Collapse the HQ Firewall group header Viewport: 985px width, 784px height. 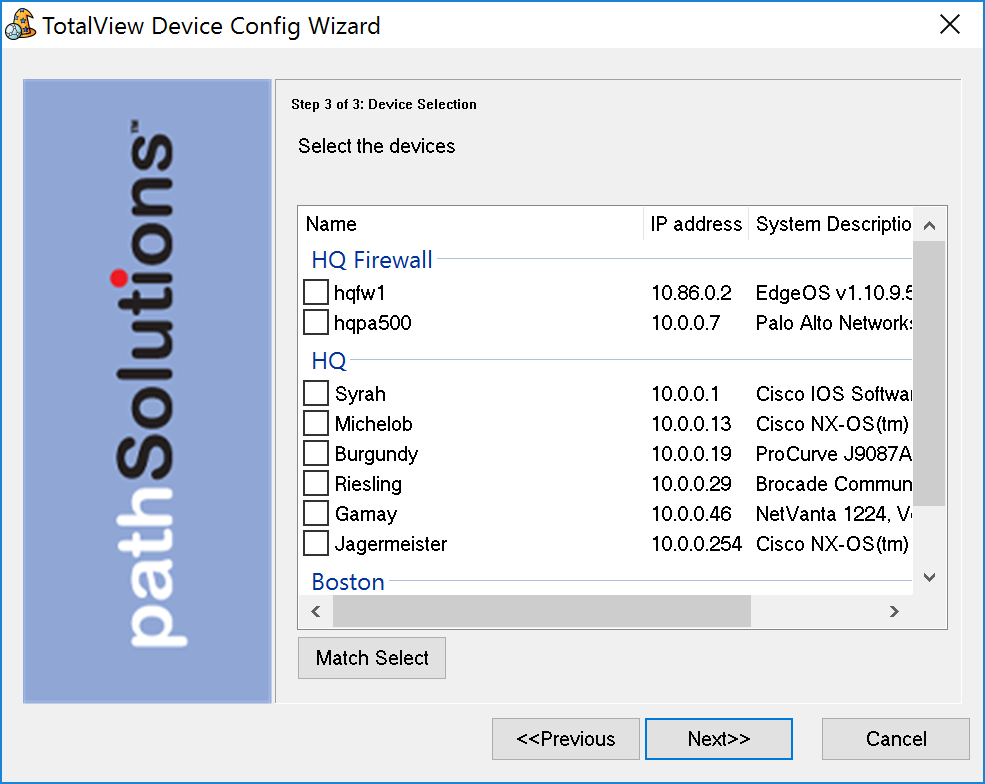coord(372,261)
